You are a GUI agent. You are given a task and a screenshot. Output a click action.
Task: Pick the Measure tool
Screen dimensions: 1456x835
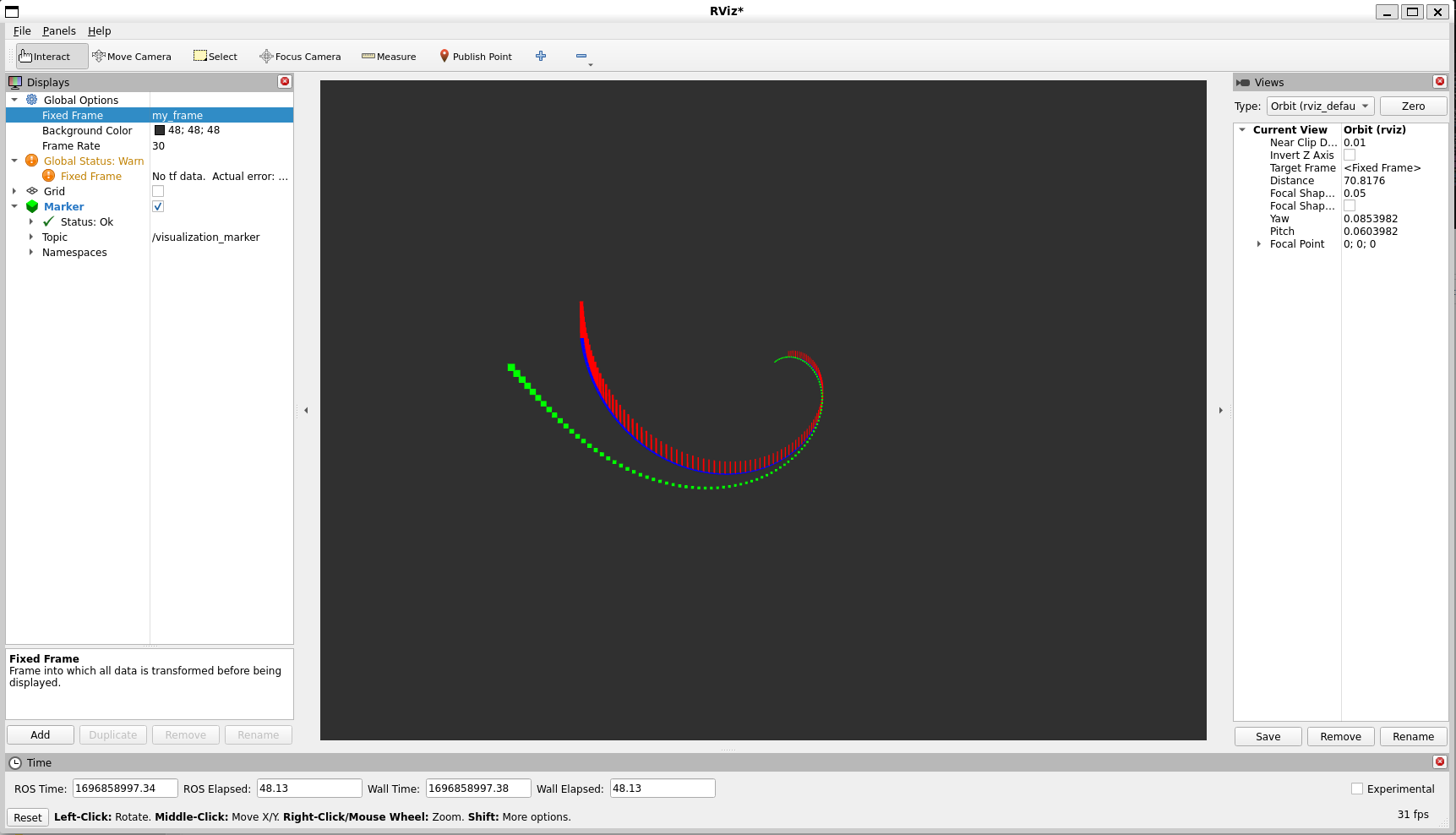[x=389, y=57]
